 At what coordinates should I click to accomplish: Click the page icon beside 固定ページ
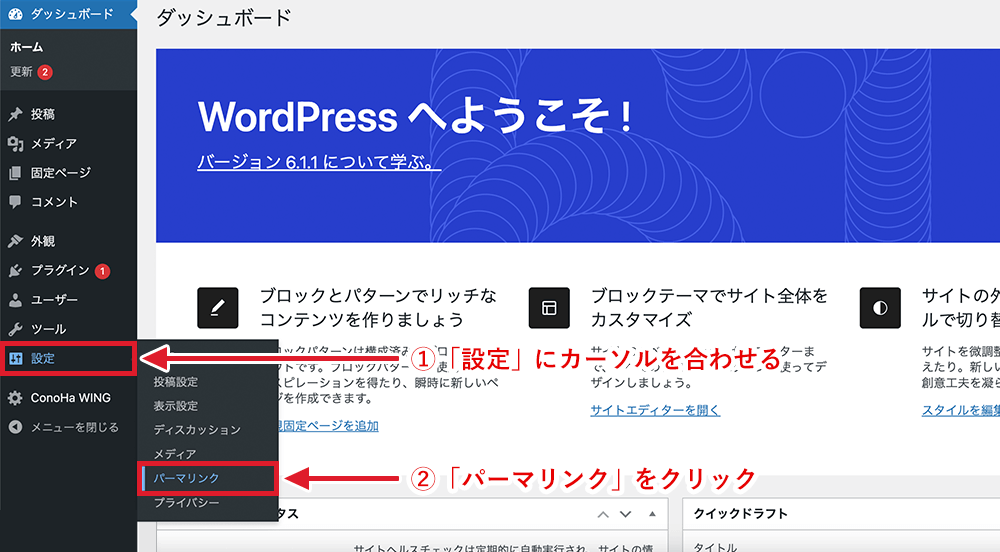[x=15, y=173]
